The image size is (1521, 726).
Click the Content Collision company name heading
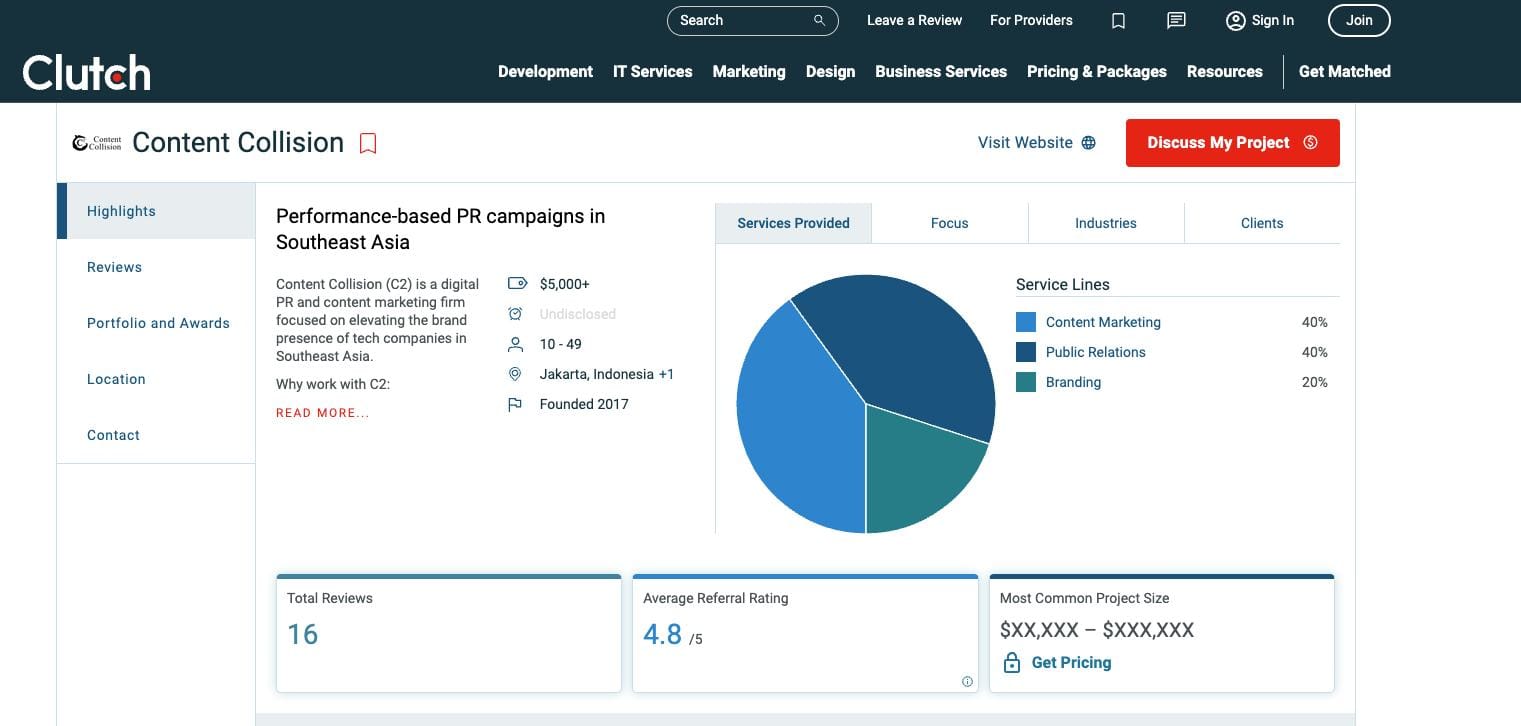238,143
